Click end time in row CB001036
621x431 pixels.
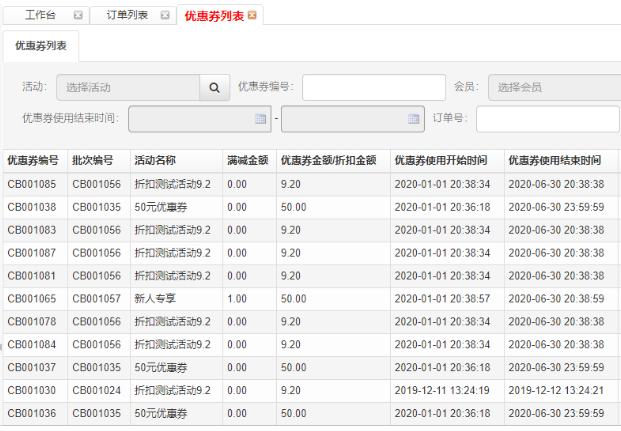(556, 414)
